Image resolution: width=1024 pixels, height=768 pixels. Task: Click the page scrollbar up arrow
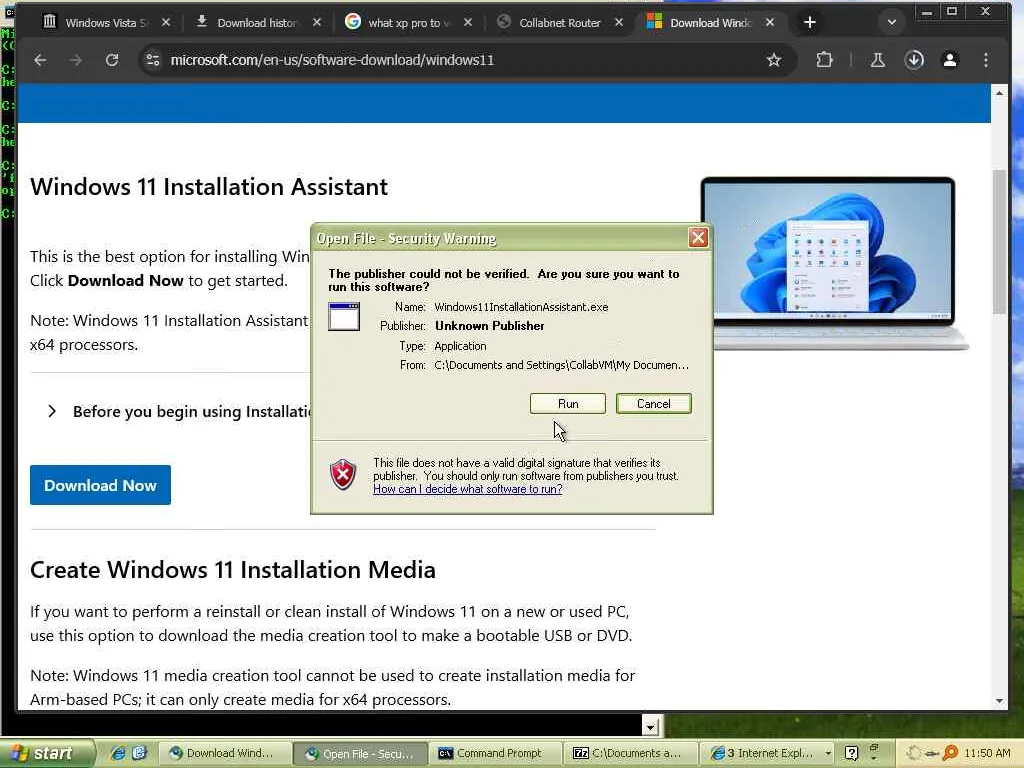coord(999,93)
